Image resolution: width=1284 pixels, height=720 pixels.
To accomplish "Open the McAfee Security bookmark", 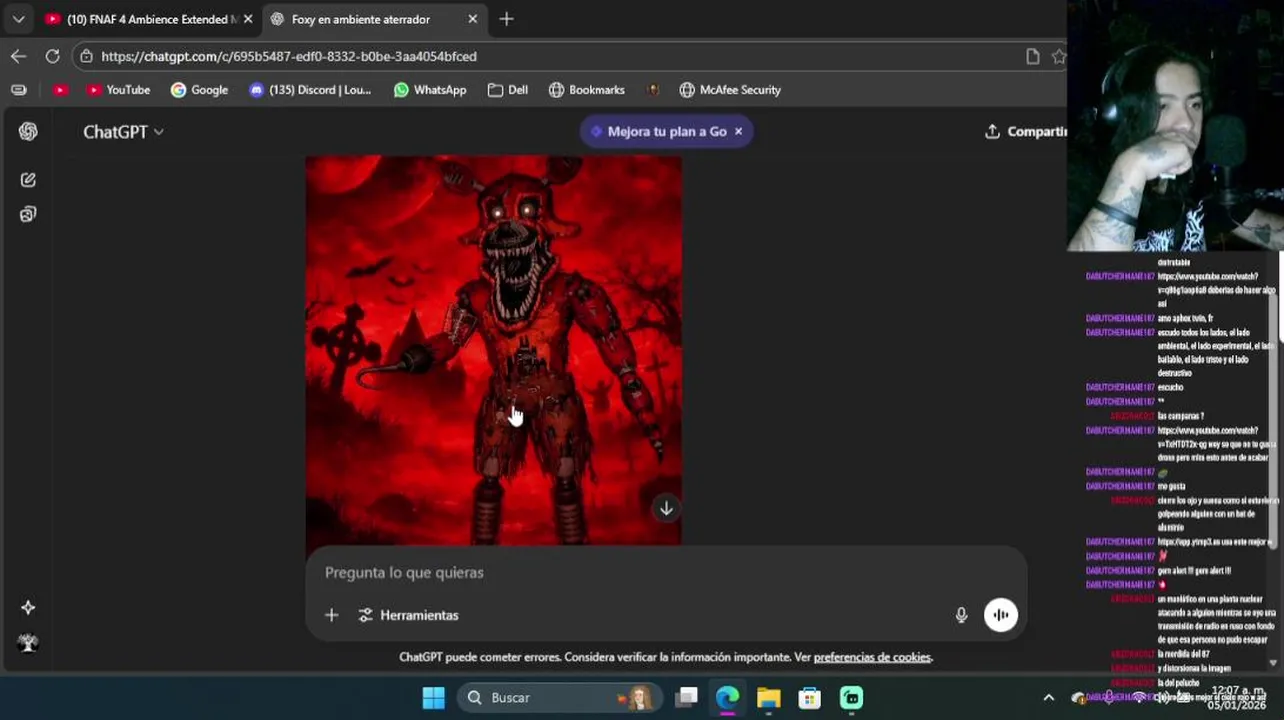I will 730,90.
